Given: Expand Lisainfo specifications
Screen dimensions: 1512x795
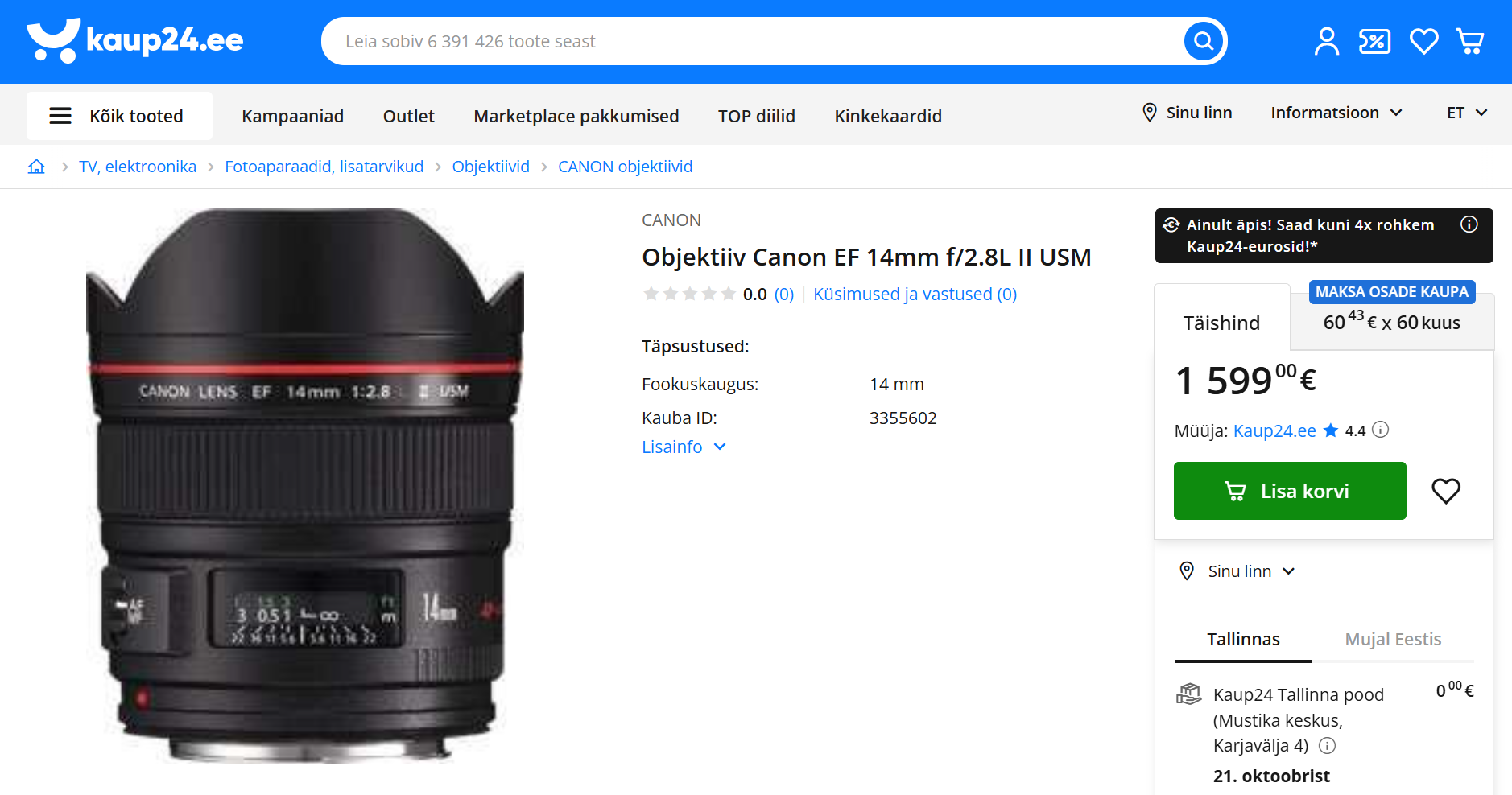Looking at the screenshot, I should click(684, 447).
